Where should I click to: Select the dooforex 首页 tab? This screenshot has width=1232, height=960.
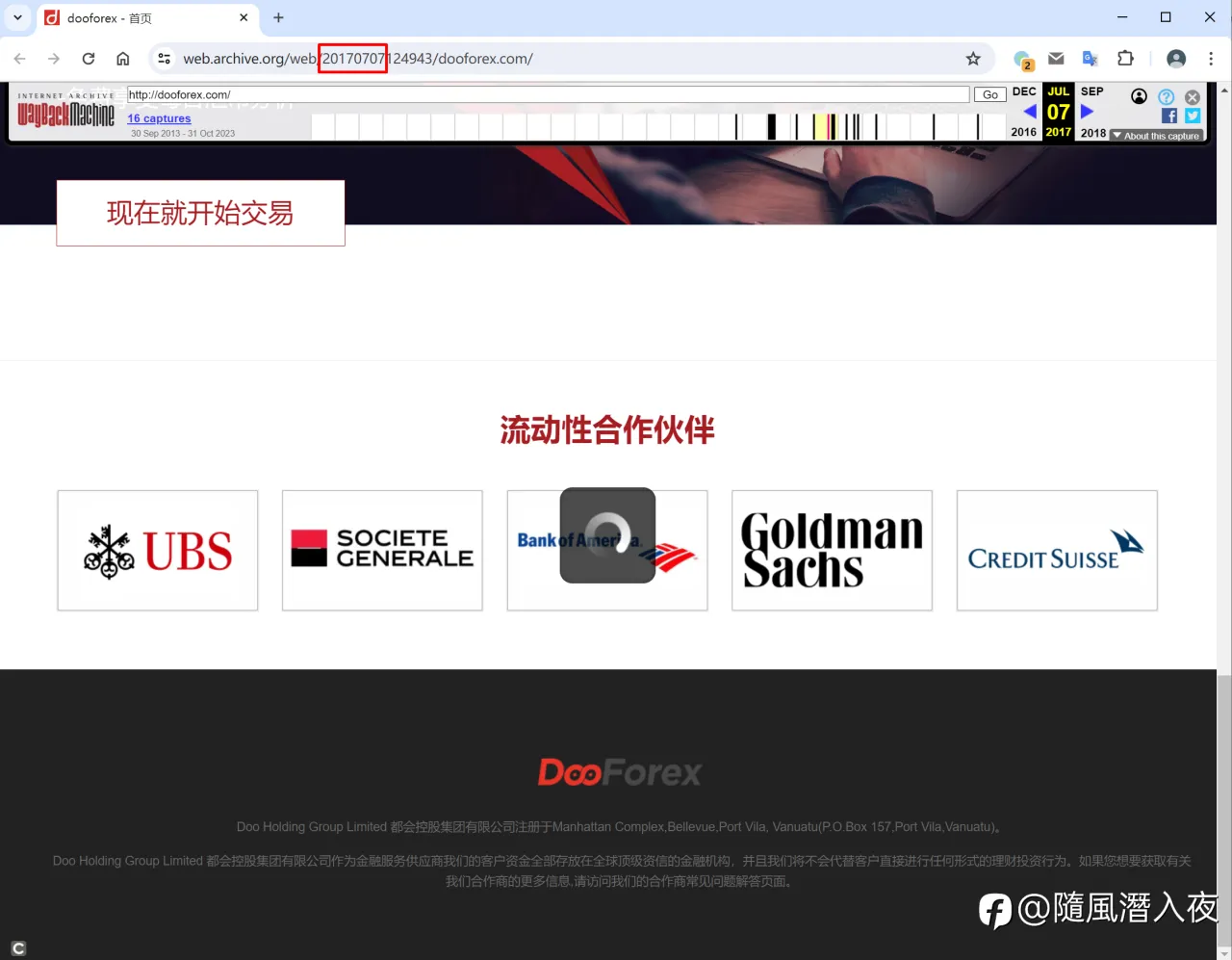(147, 18)
